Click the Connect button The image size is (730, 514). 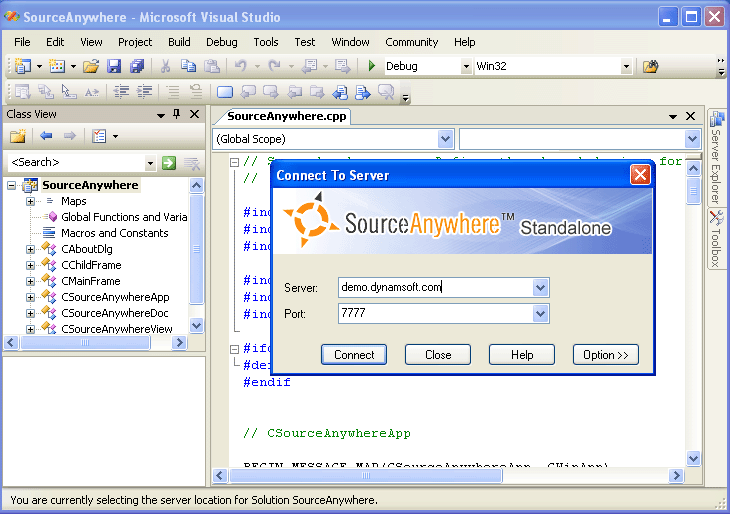point(354,355)
